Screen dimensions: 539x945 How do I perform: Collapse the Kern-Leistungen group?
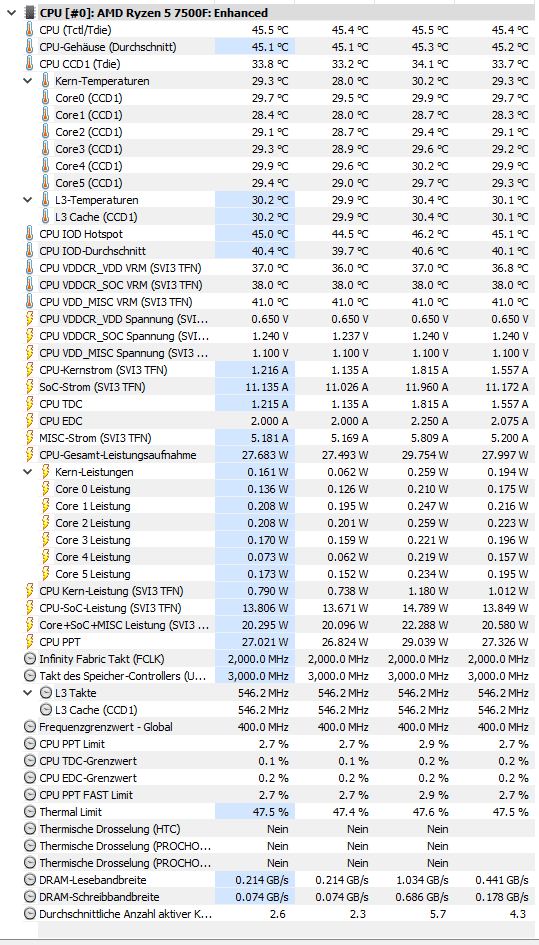tap(27, 472)
